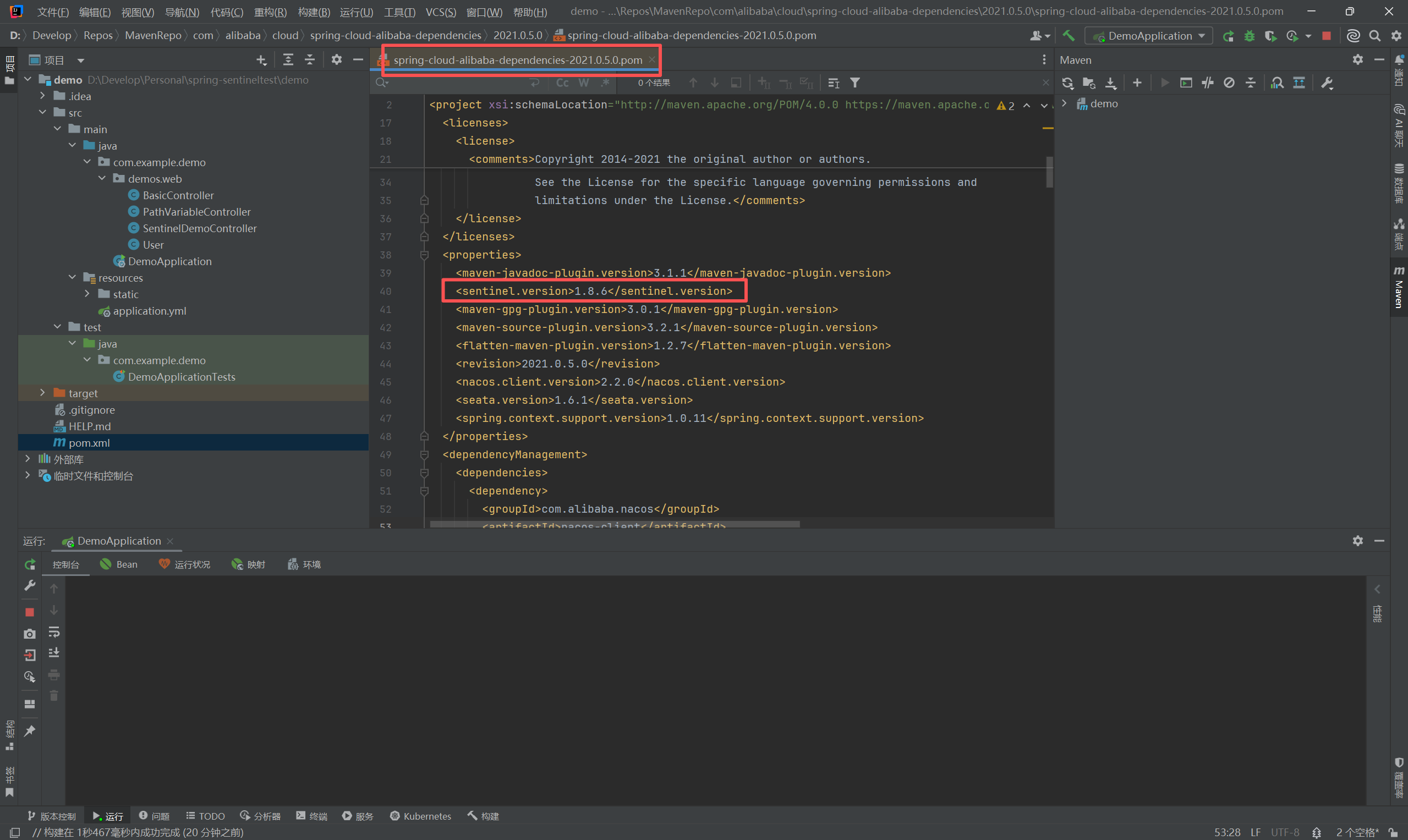Click the Maven wrench settings icon

pos(1327,83)
